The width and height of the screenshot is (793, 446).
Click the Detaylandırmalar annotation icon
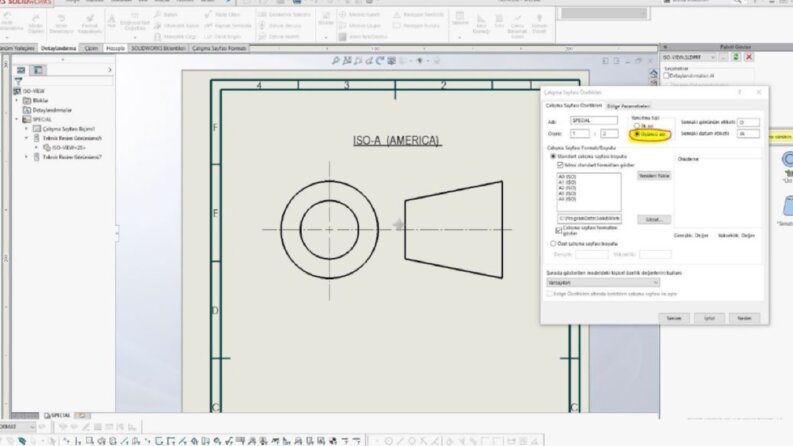coord(27,110)
